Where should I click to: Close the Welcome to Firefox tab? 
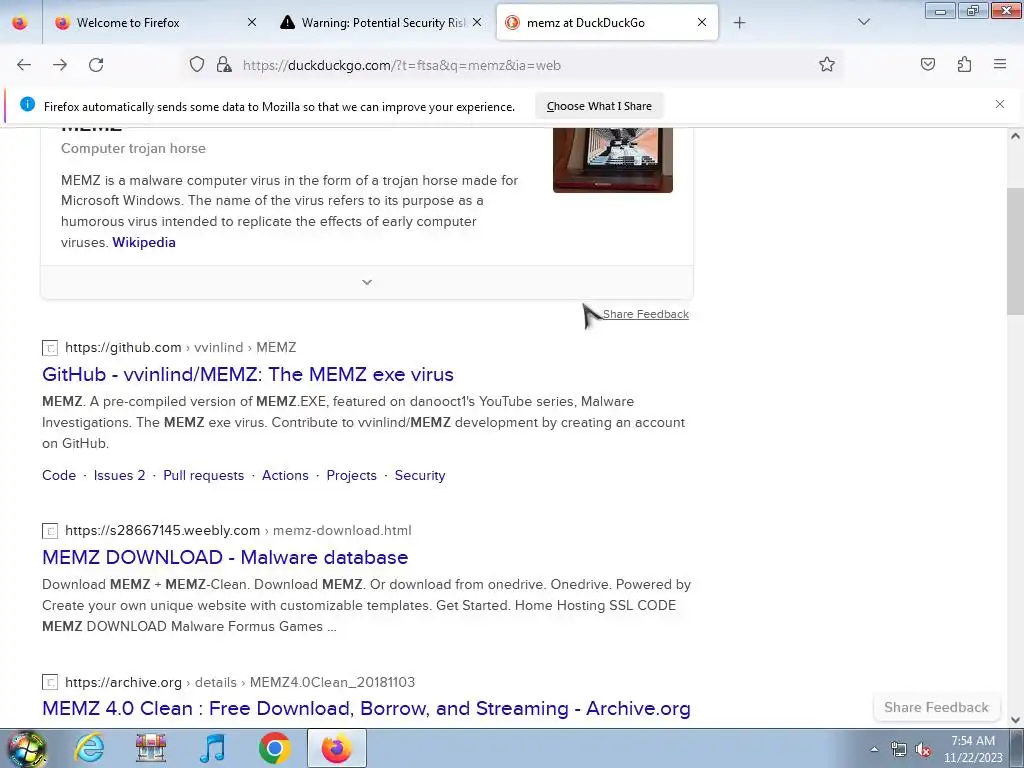pyautogui.click(x=252, y=22)
